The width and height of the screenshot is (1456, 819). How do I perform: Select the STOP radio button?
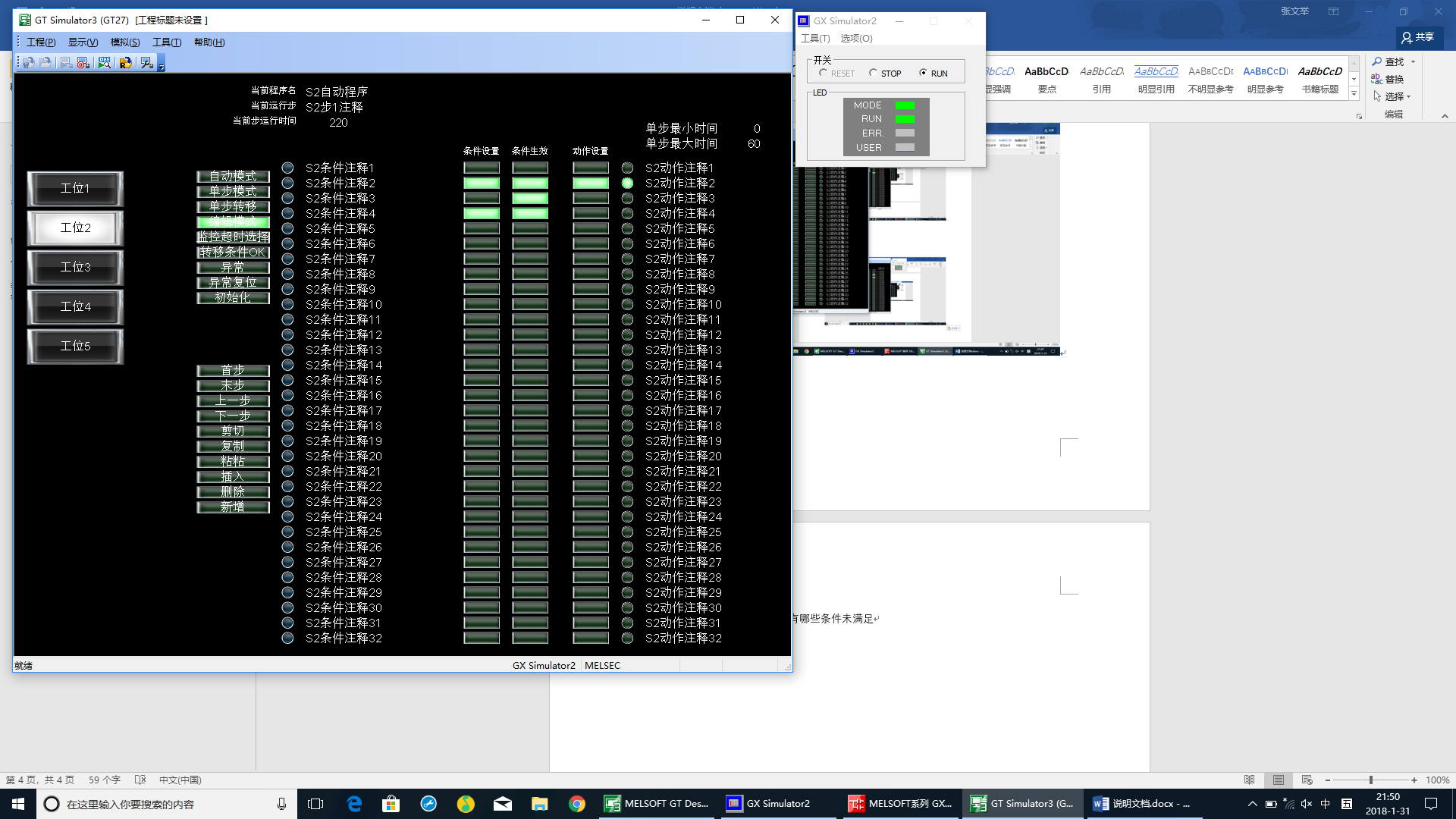[873, 73]
